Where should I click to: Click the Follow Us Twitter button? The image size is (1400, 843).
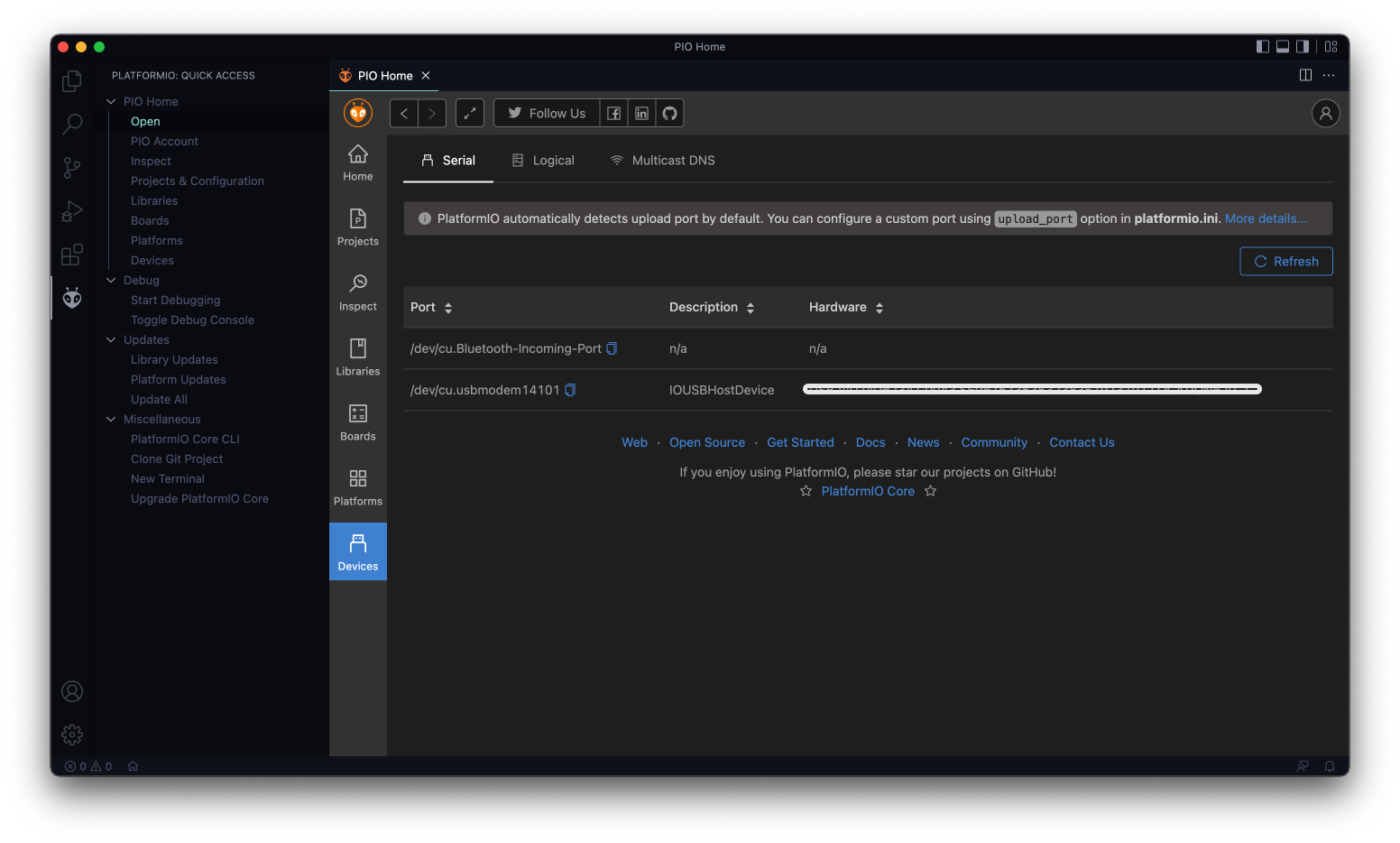547,113
